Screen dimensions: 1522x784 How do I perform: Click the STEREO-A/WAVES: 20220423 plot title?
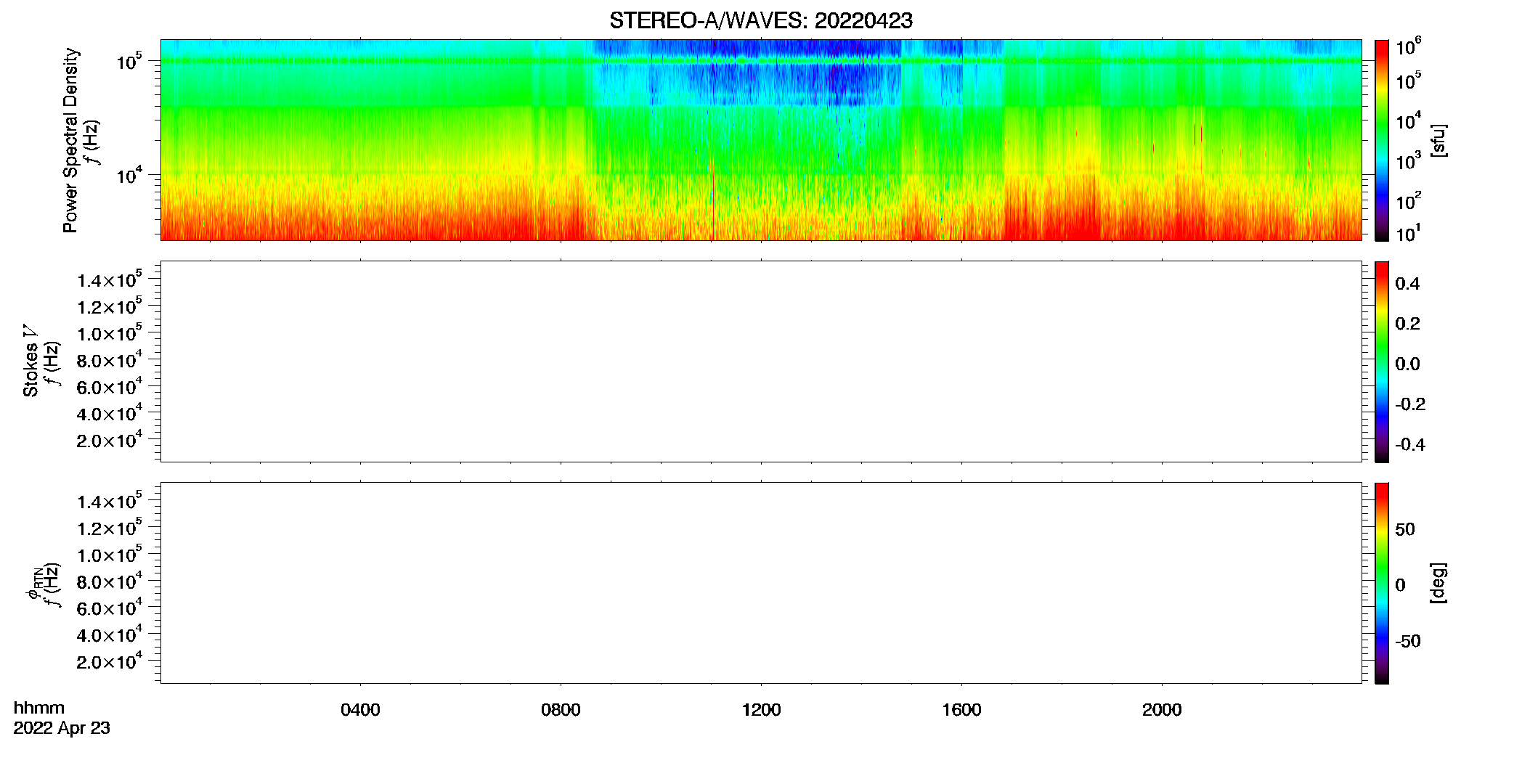760,21
